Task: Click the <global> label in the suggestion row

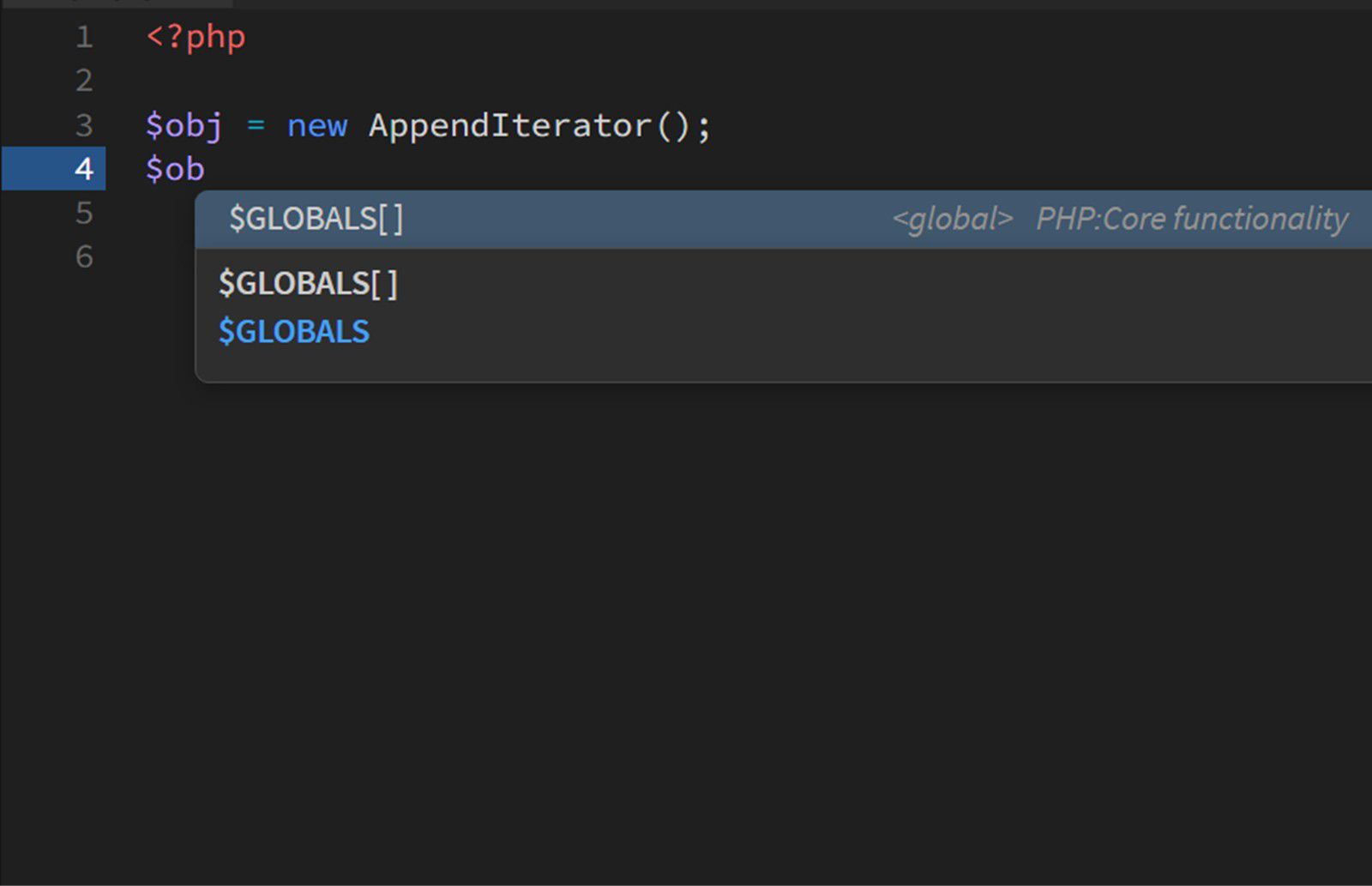Action: click(952, 219)
